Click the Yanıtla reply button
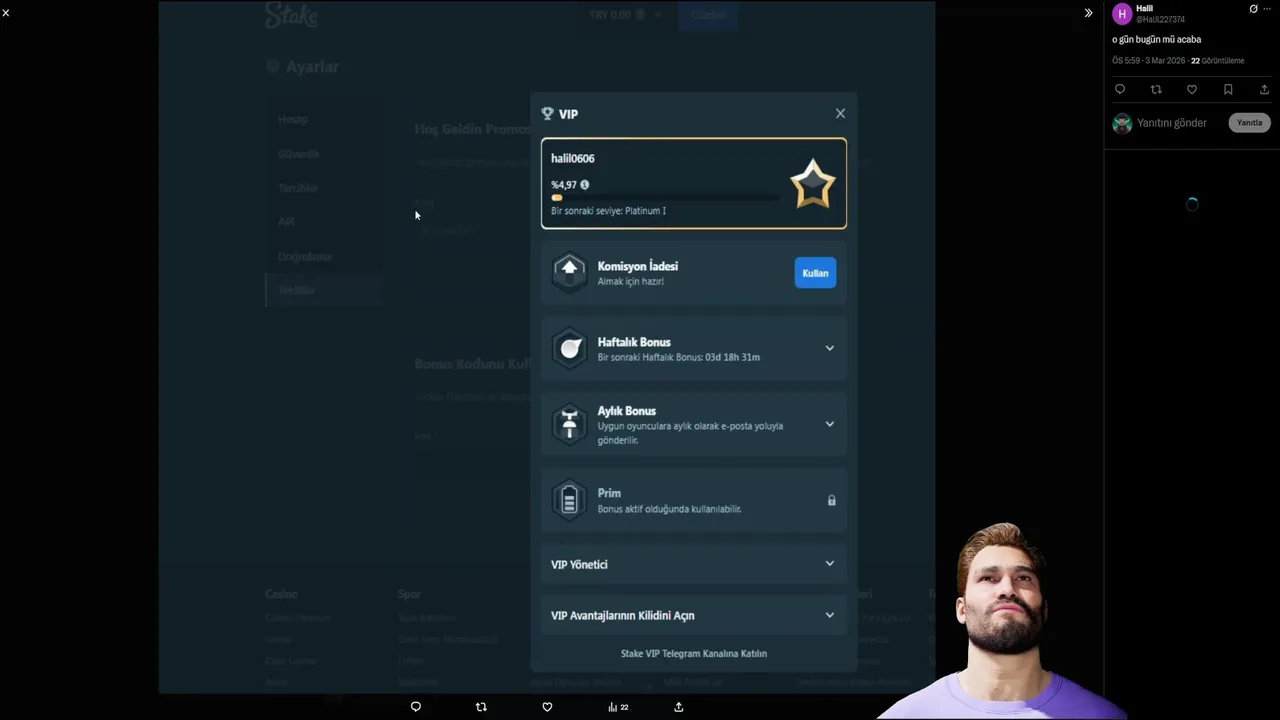This screenshot has width=1280, height=720. click(x=1250, y=123)
